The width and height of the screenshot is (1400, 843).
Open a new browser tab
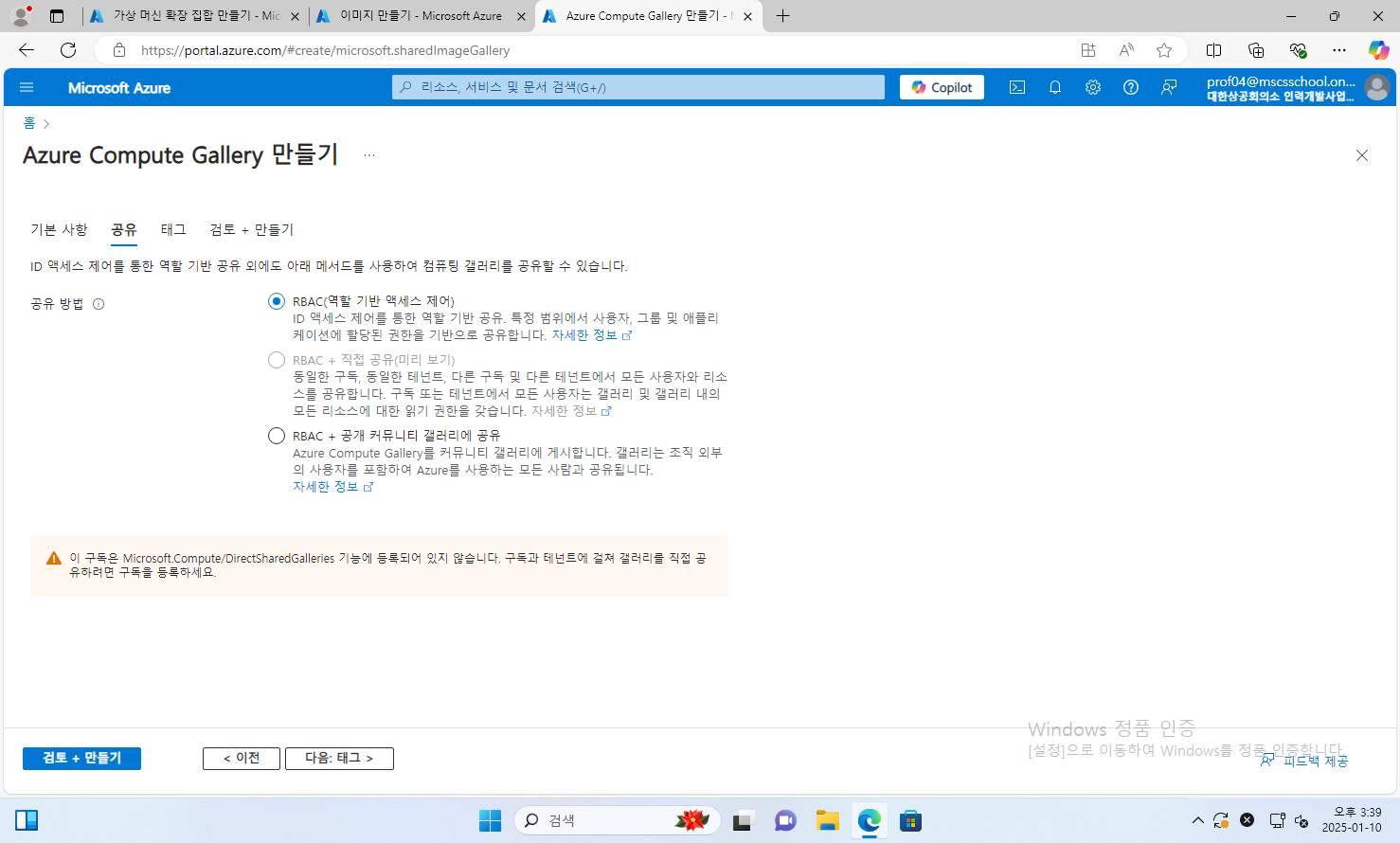point(782,16)
